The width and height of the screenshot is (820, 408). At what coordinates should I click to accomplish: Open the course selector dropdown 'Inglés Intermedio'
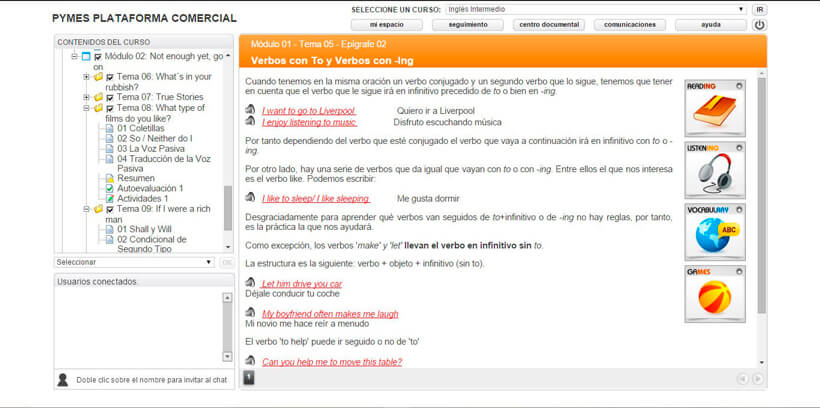point(596,9)
